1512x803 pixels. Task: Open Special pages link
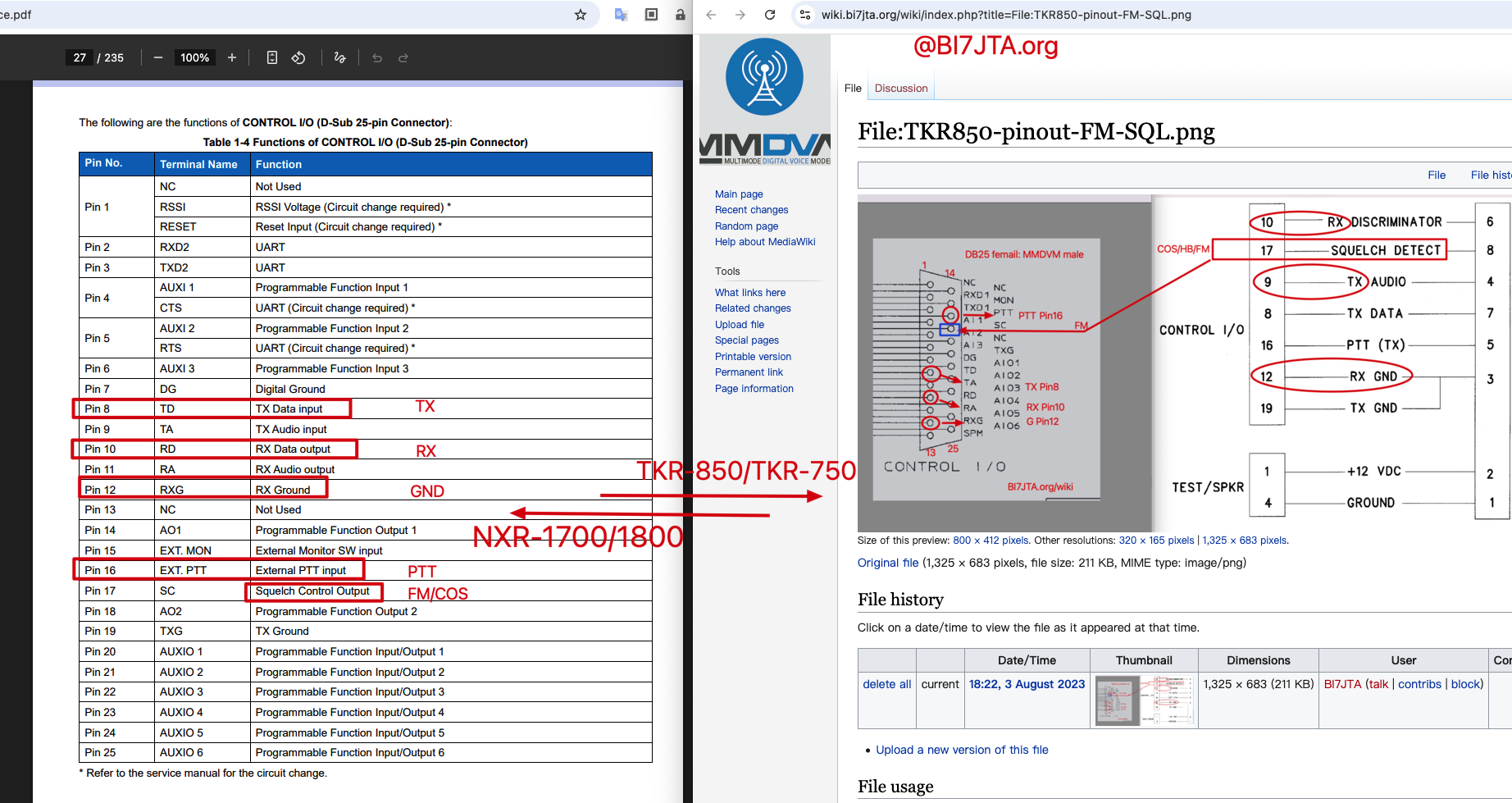click(x=747, y=340)
